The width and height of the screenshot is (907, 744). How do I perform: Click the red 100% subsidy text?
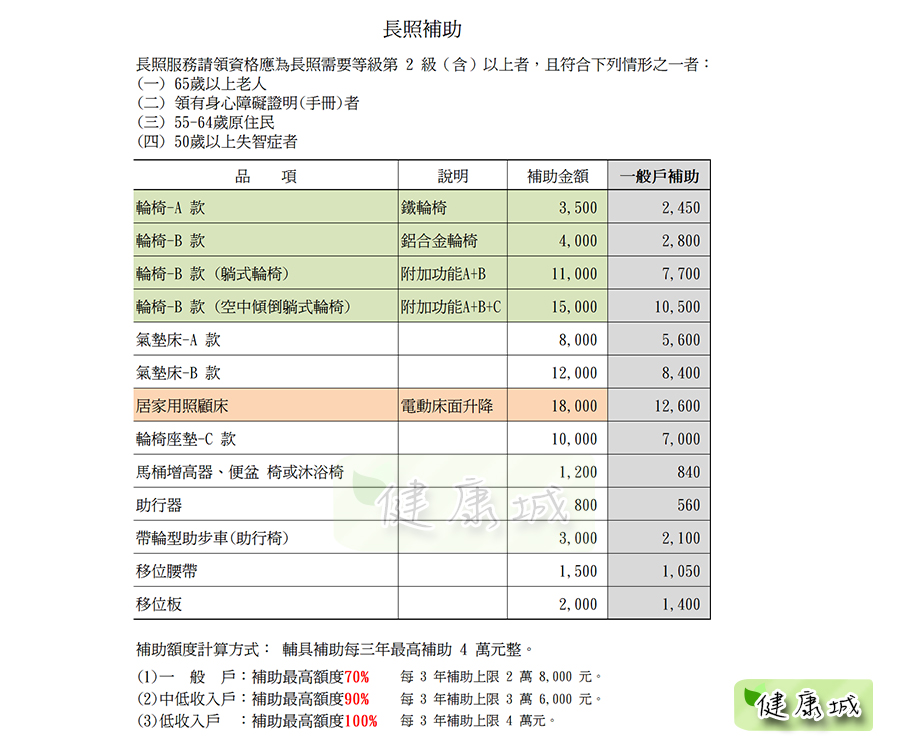tap(360, 720)
